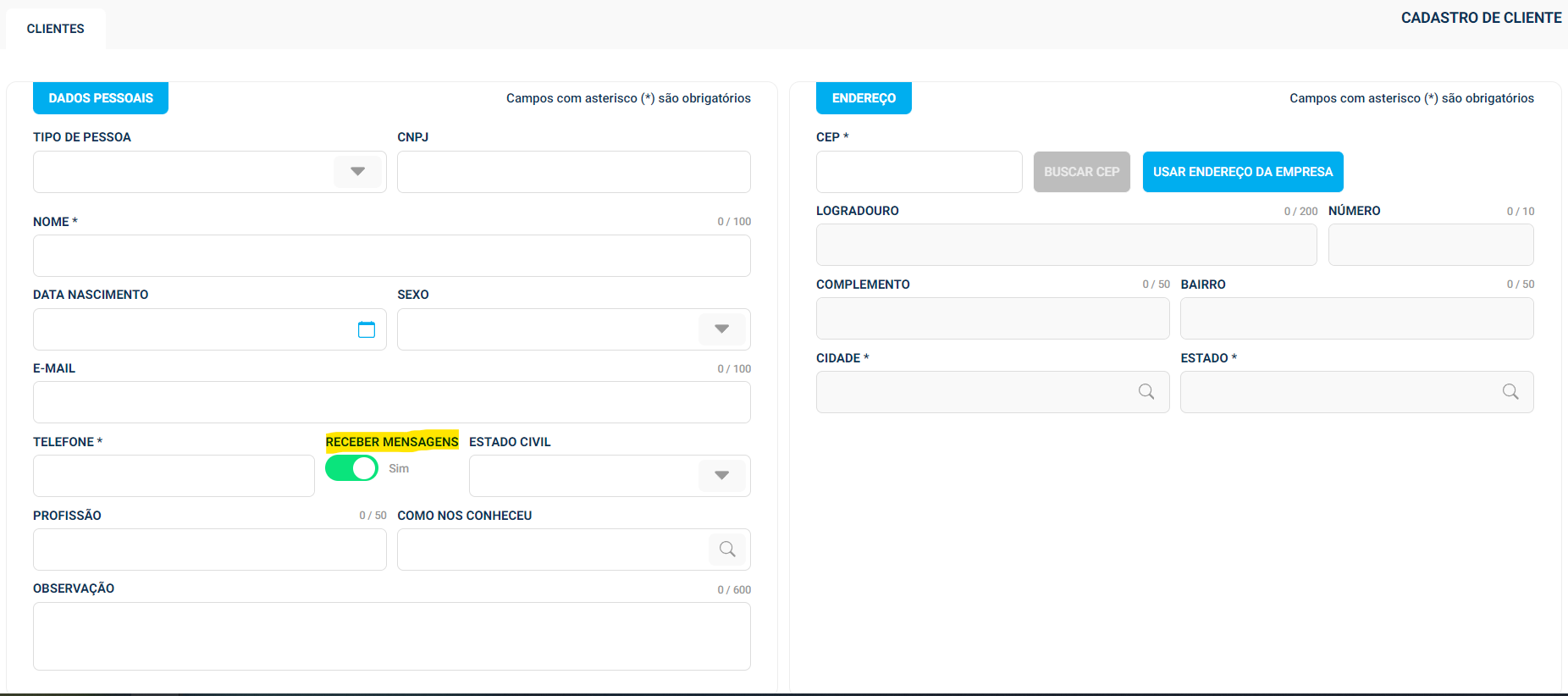The width and height of the screenshot is (1568, 696).
Task: Click the magnifier icon in Cidade field
Action: [1146, 392]
